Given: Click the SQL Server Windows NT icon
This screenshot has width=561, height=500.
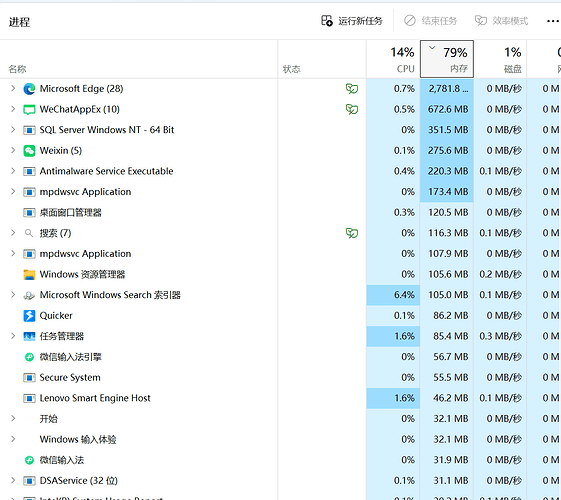Looking at the screenshot, I should coord(29,130).
